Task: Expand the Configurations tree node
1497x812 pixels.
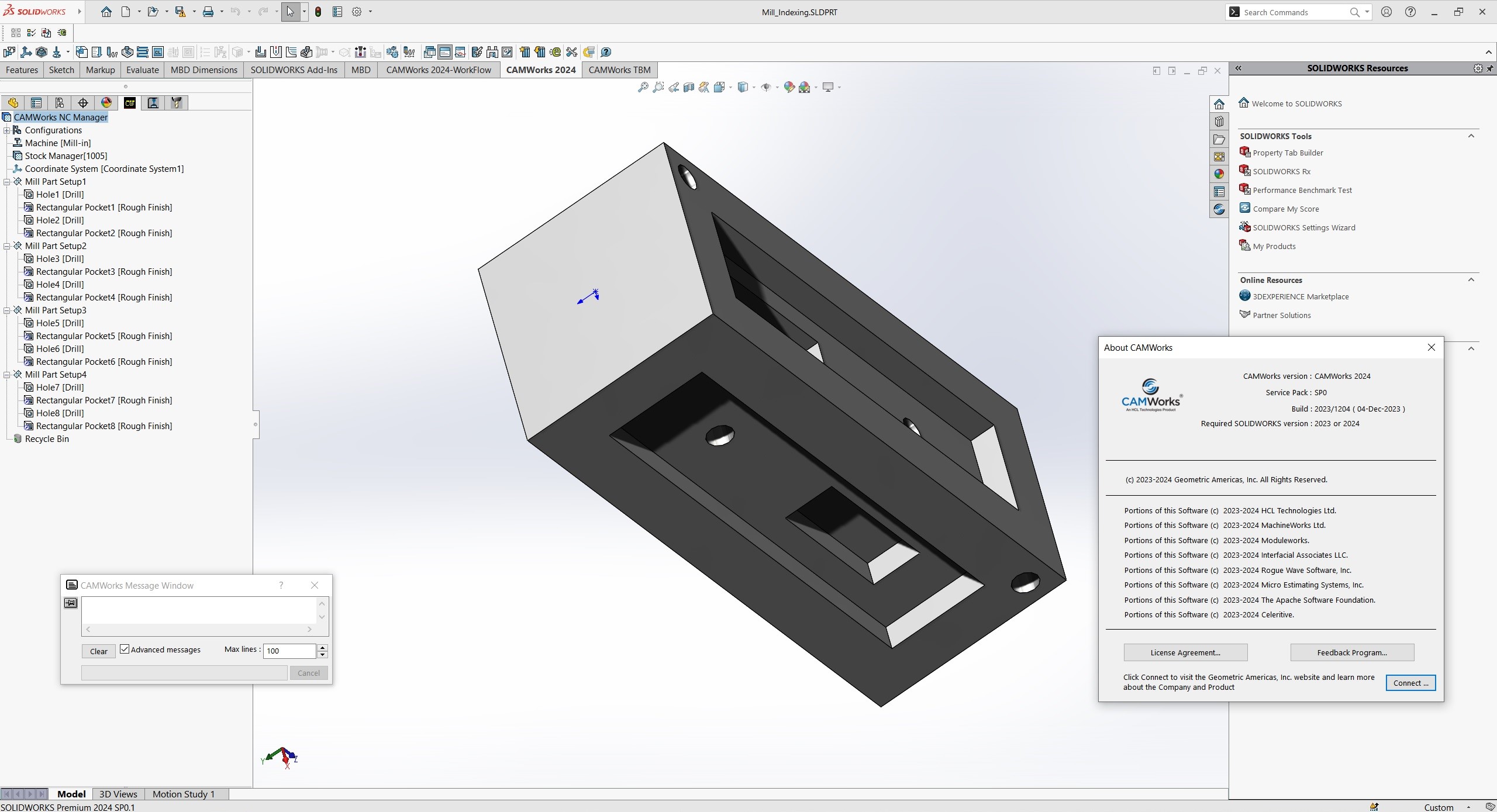Action: click(6, 130)
